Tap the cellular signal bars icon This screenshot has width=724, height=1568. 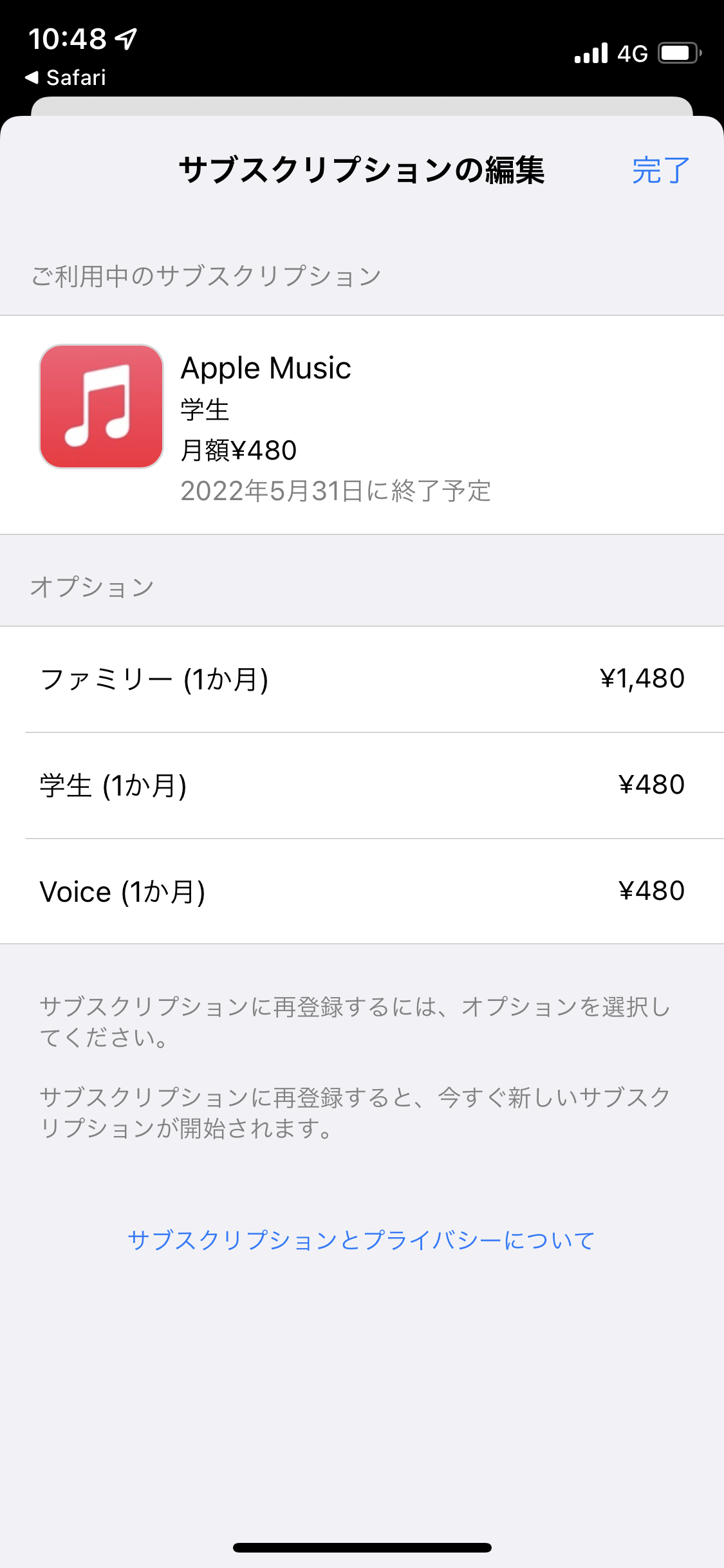tap(591, 53)
